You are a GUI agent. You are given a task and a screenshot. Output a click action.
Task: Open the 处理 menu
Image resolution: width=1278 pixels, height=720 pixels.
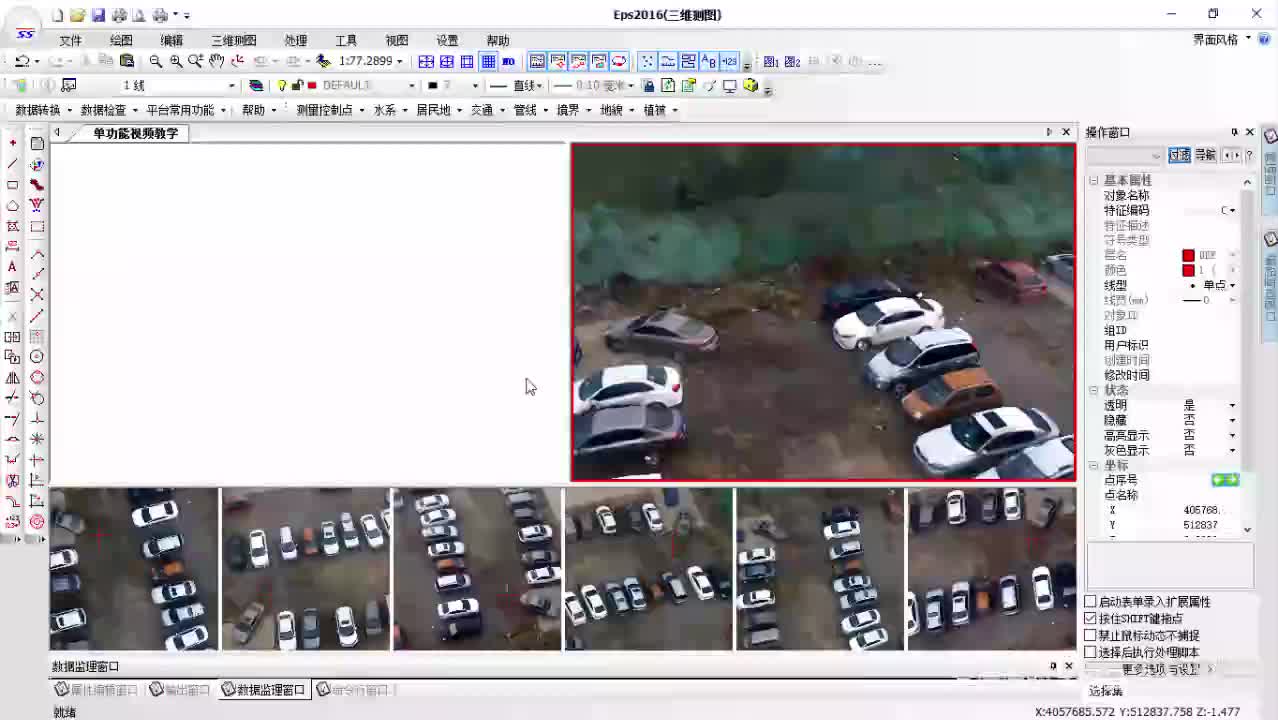(x=295, y=40)
